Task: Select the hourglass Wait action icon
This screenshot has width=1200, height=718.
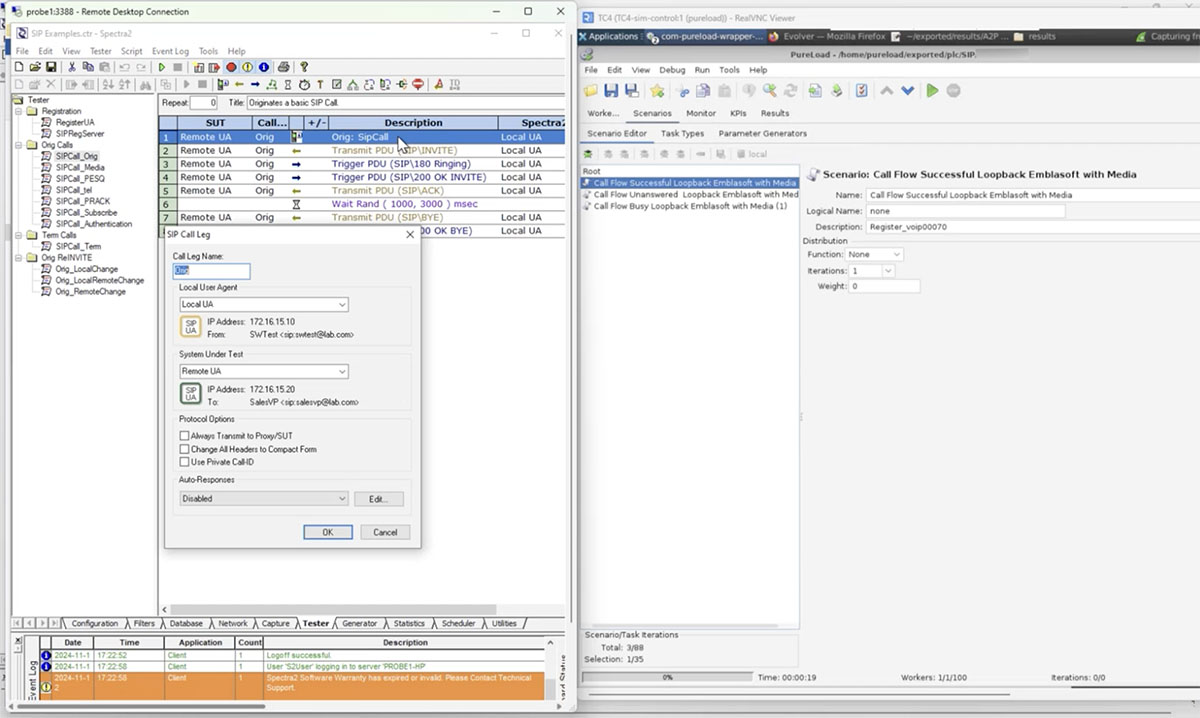Action: pyautogui.click(x=287, y=84)
